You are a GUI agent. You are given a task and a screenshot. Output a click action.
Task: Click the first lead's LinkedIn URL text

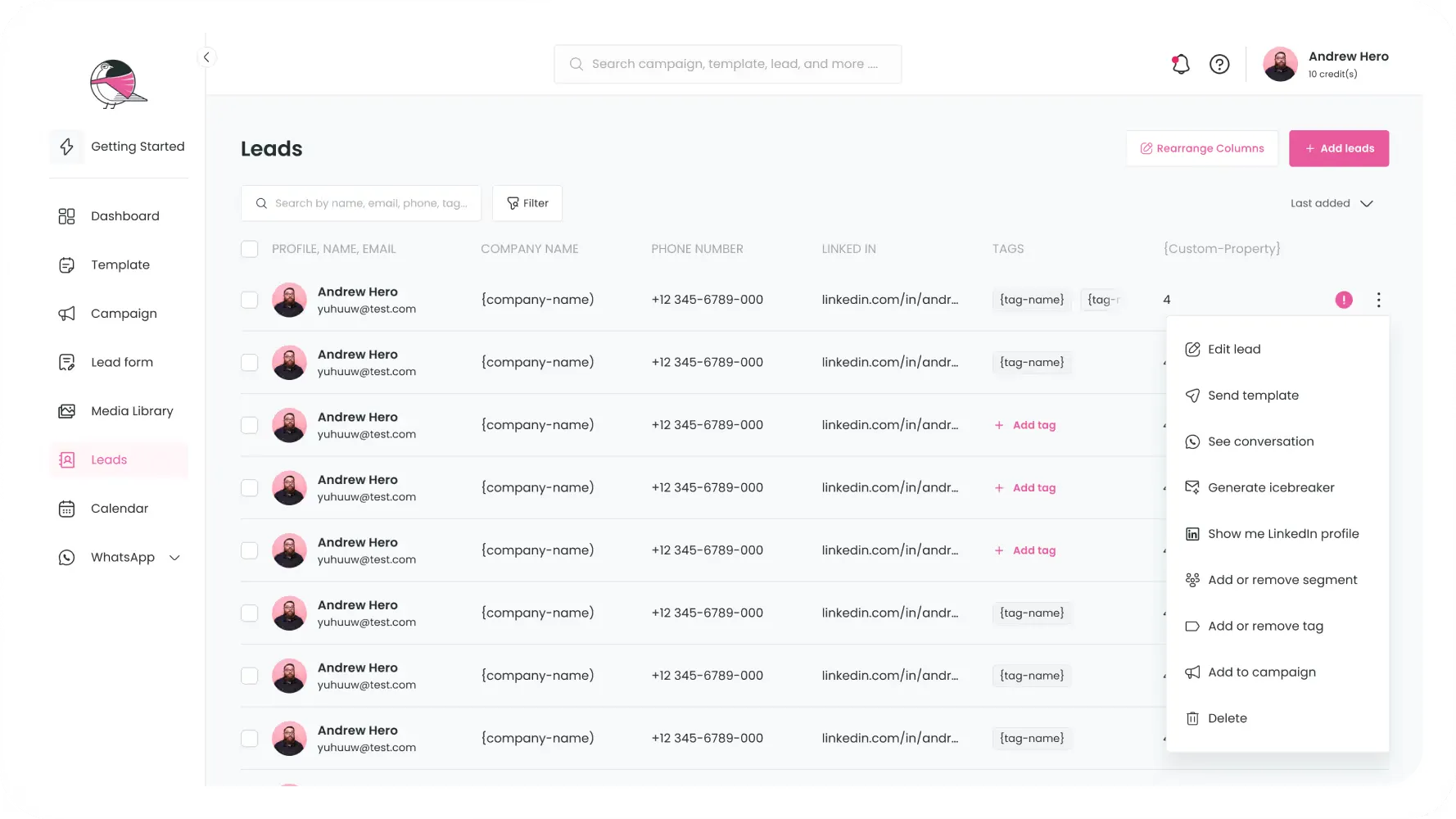(890, 300)
